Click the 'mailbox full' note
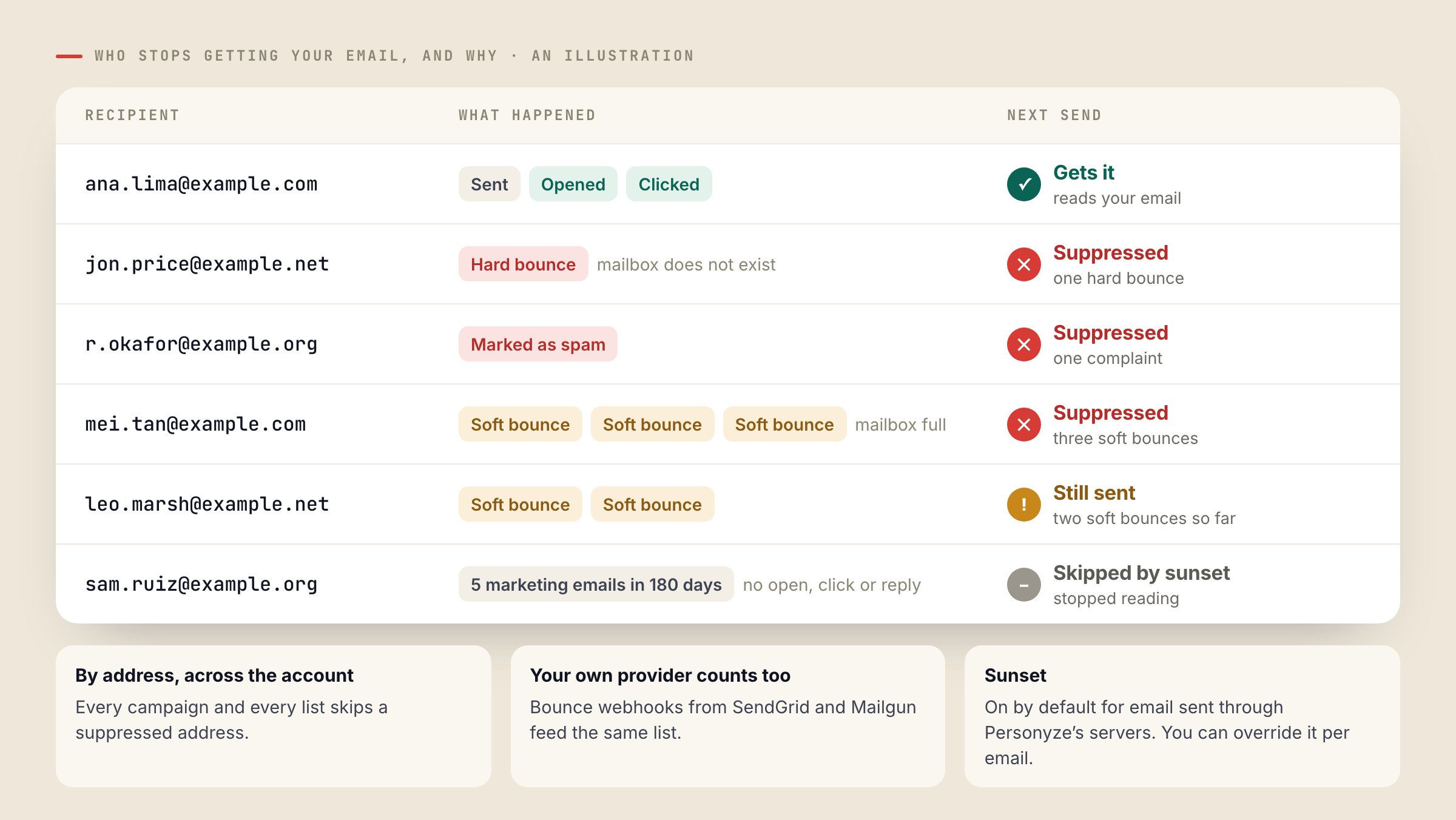 (900, 425)
